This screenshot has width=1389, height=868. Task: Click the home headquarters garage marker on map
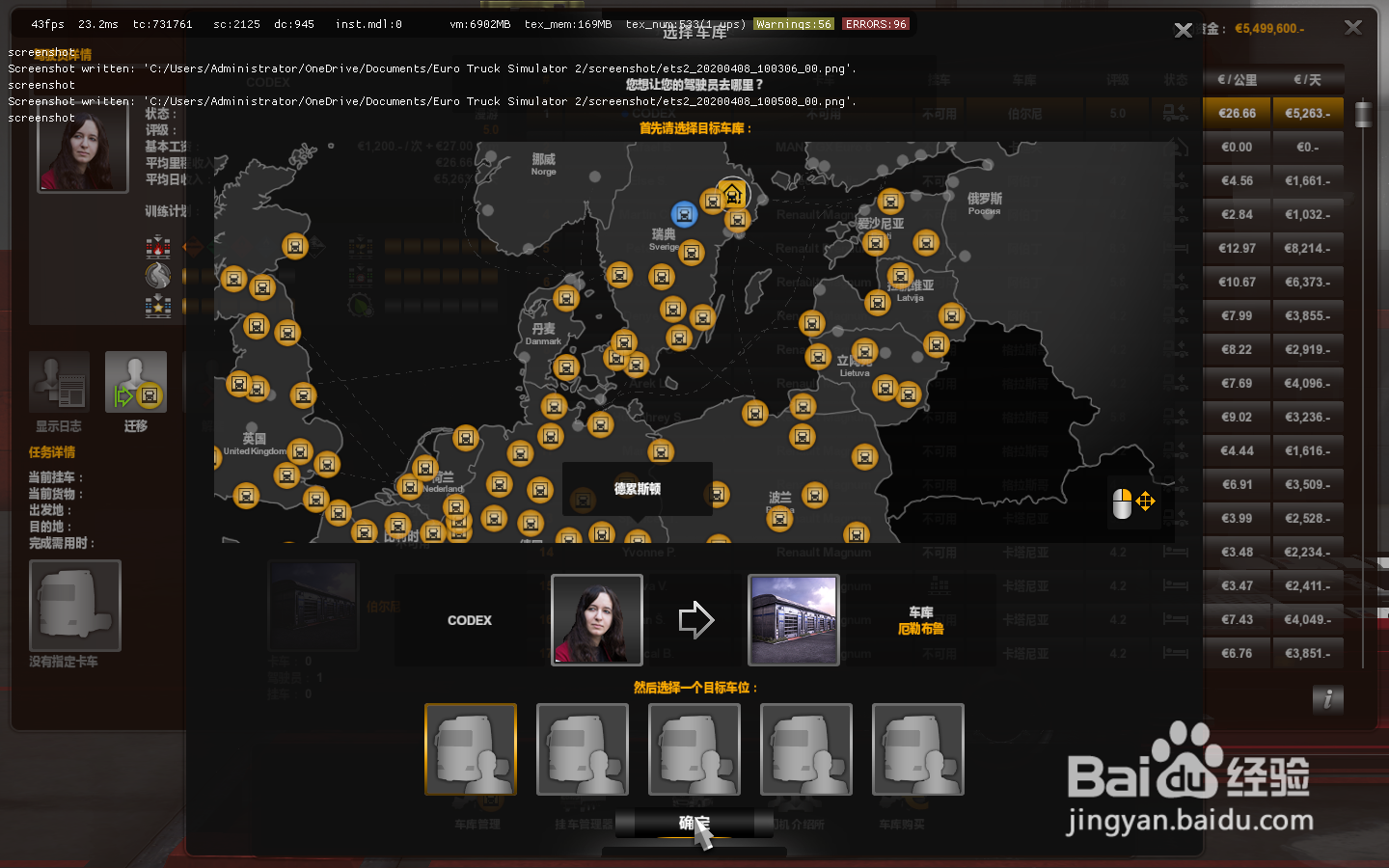tap(732, 194)
